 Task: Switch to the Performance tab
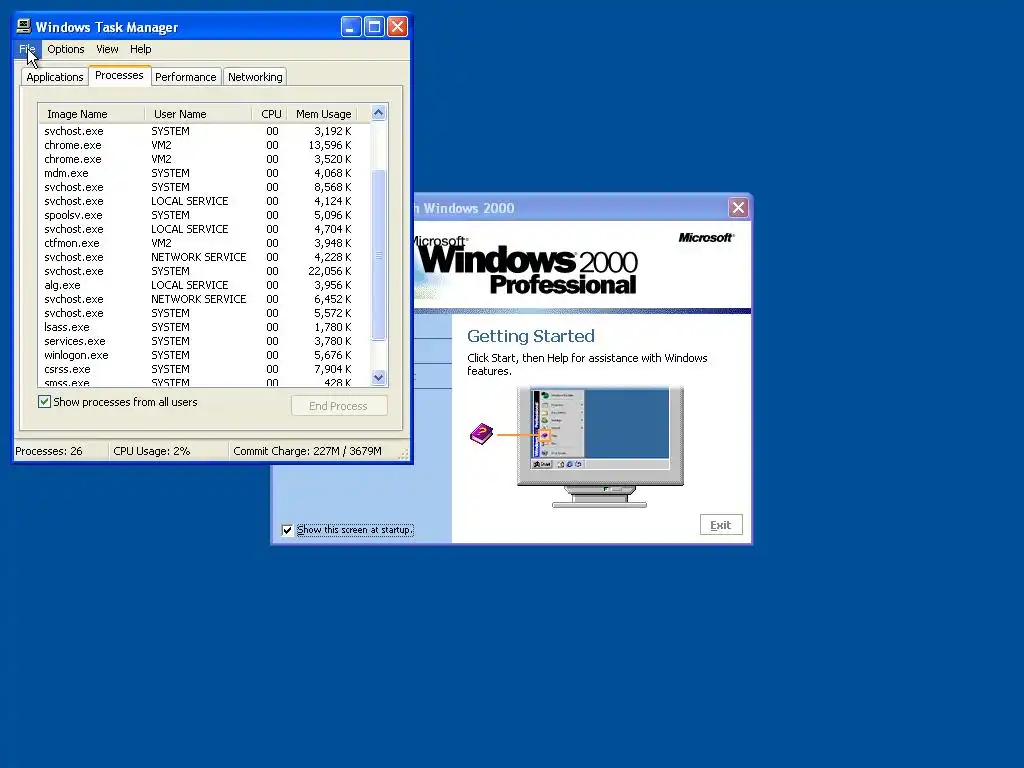point(185,77)
